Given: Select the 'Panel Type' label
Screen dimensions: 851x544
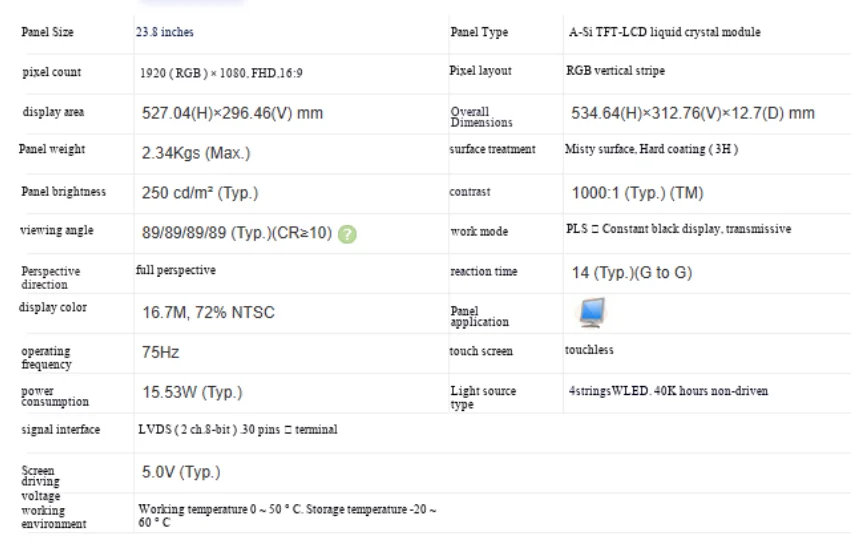Looking at the screenshot, I should [x=479, y=32].
